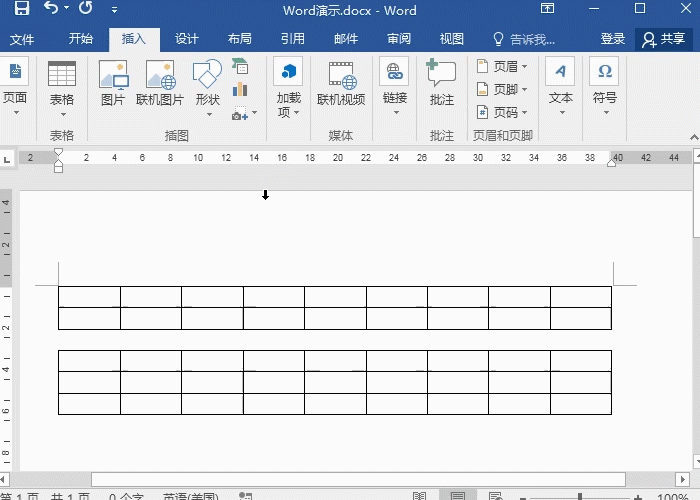Click the tab stop selector at ruler corner

pyautogui.click(x=7, y=158)
